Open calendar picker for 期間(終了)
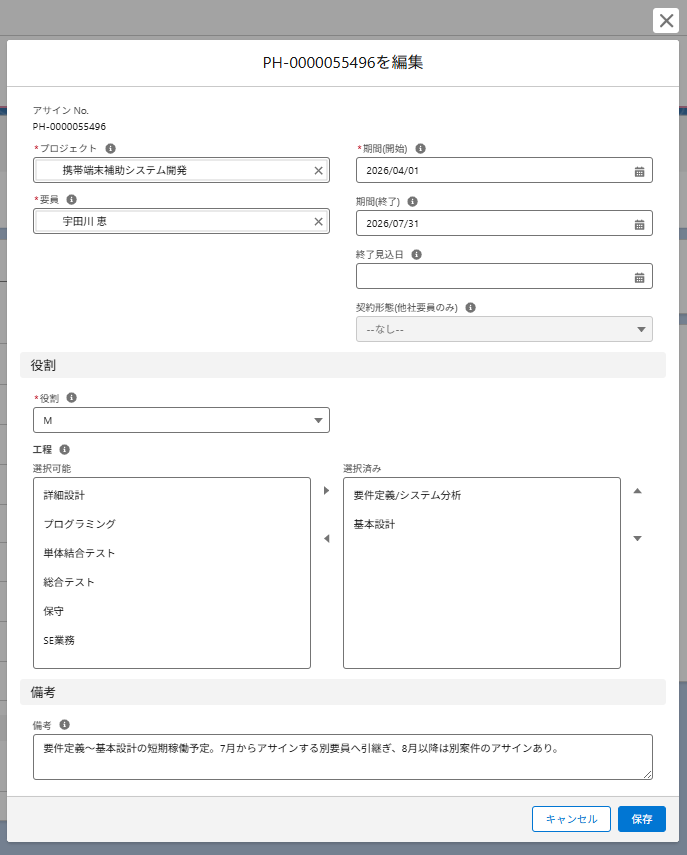687x855 pixels. click(639, 224)
